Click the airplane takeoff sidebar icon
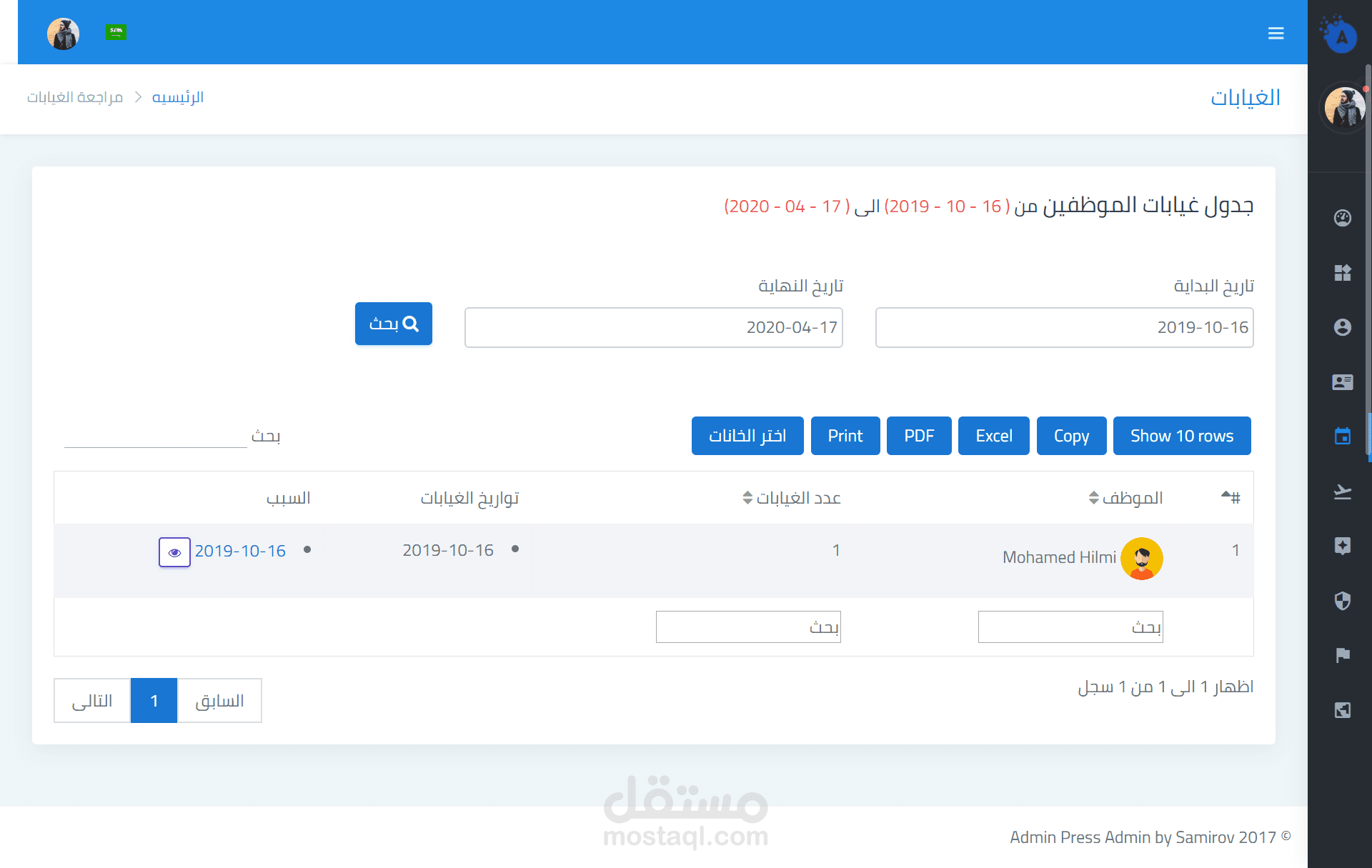Screen dimensions: 1372x868 coord(1342,492)
